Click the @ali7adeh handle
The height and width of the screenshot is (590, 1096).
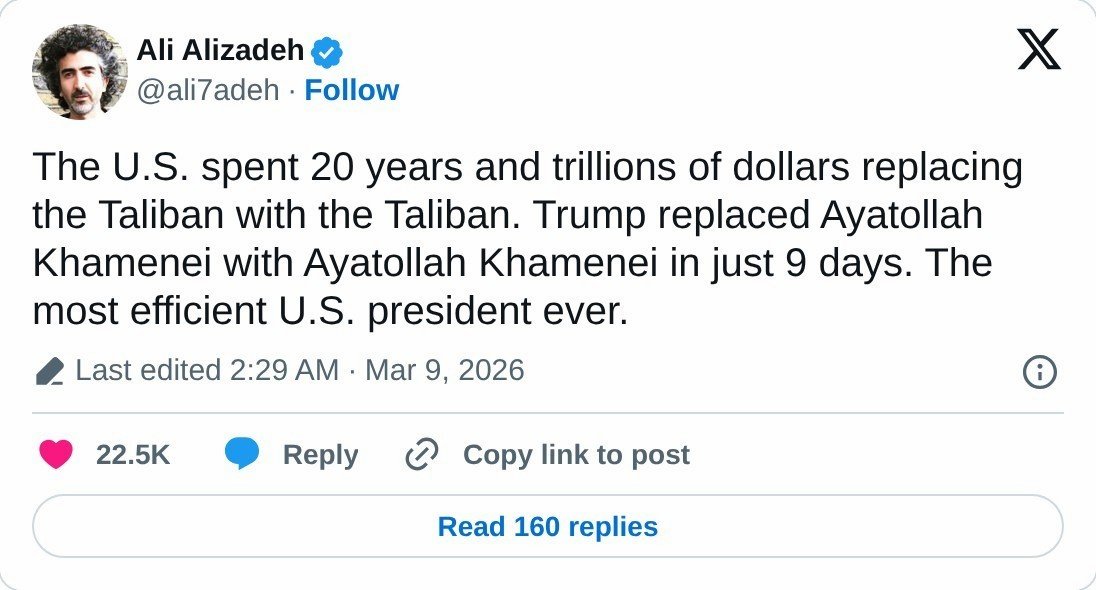pos(208,90)
